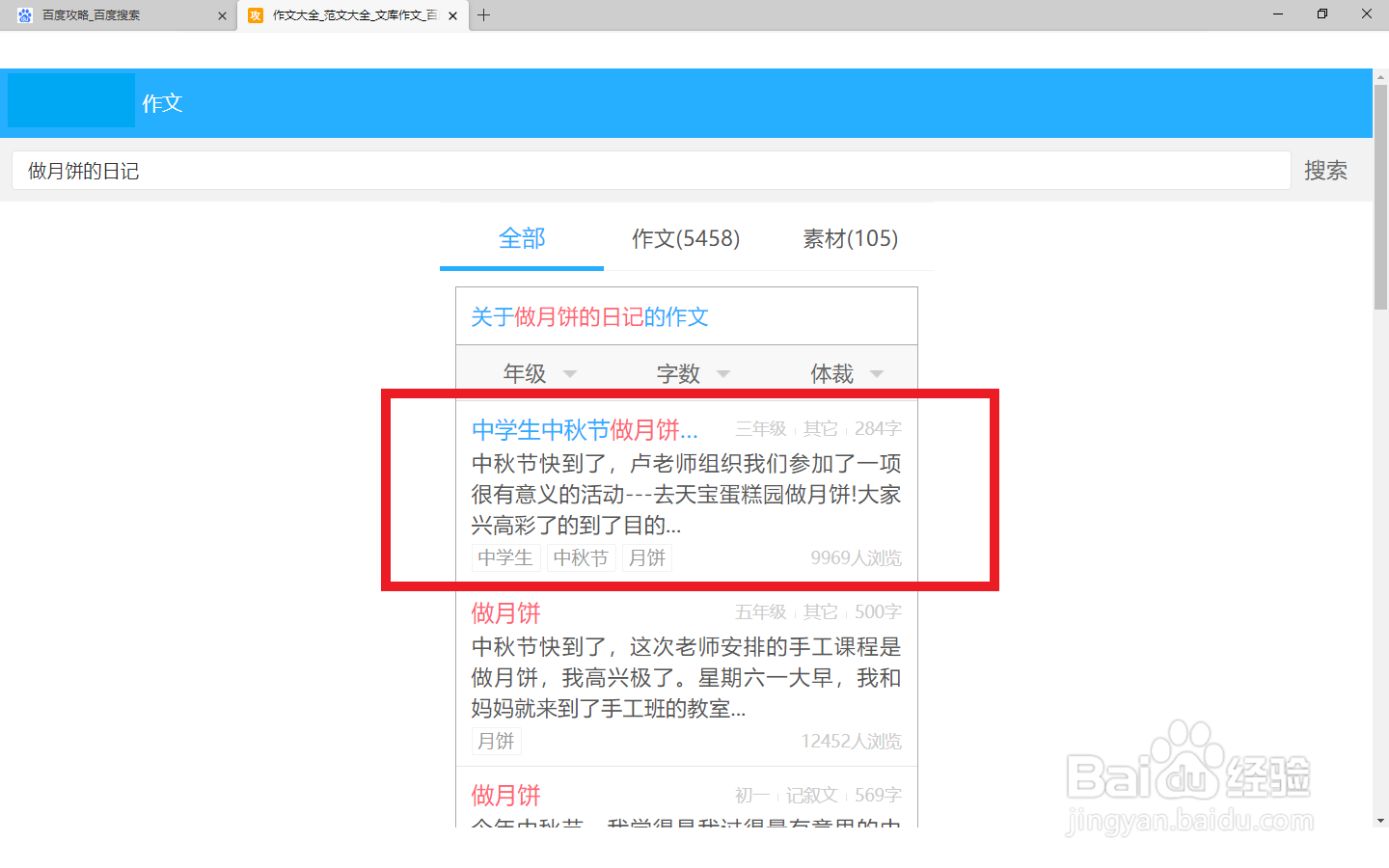Click the 搜索 button
This screenshot has height=868, width=1389.
pos(1325,171)
